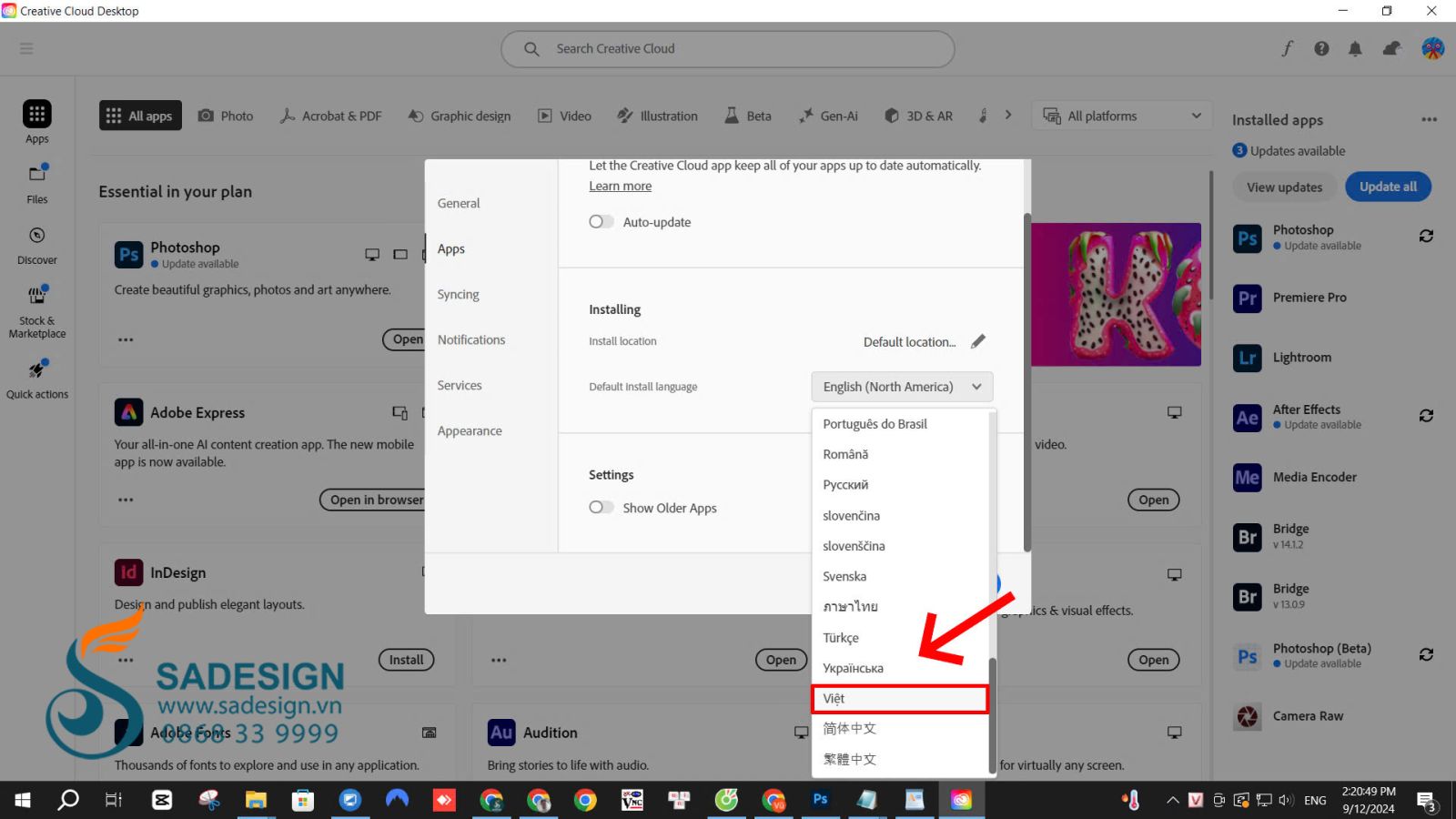Install InDesign with Install button
Viewport: 1456px width, 819px height.
pos(406,660)
